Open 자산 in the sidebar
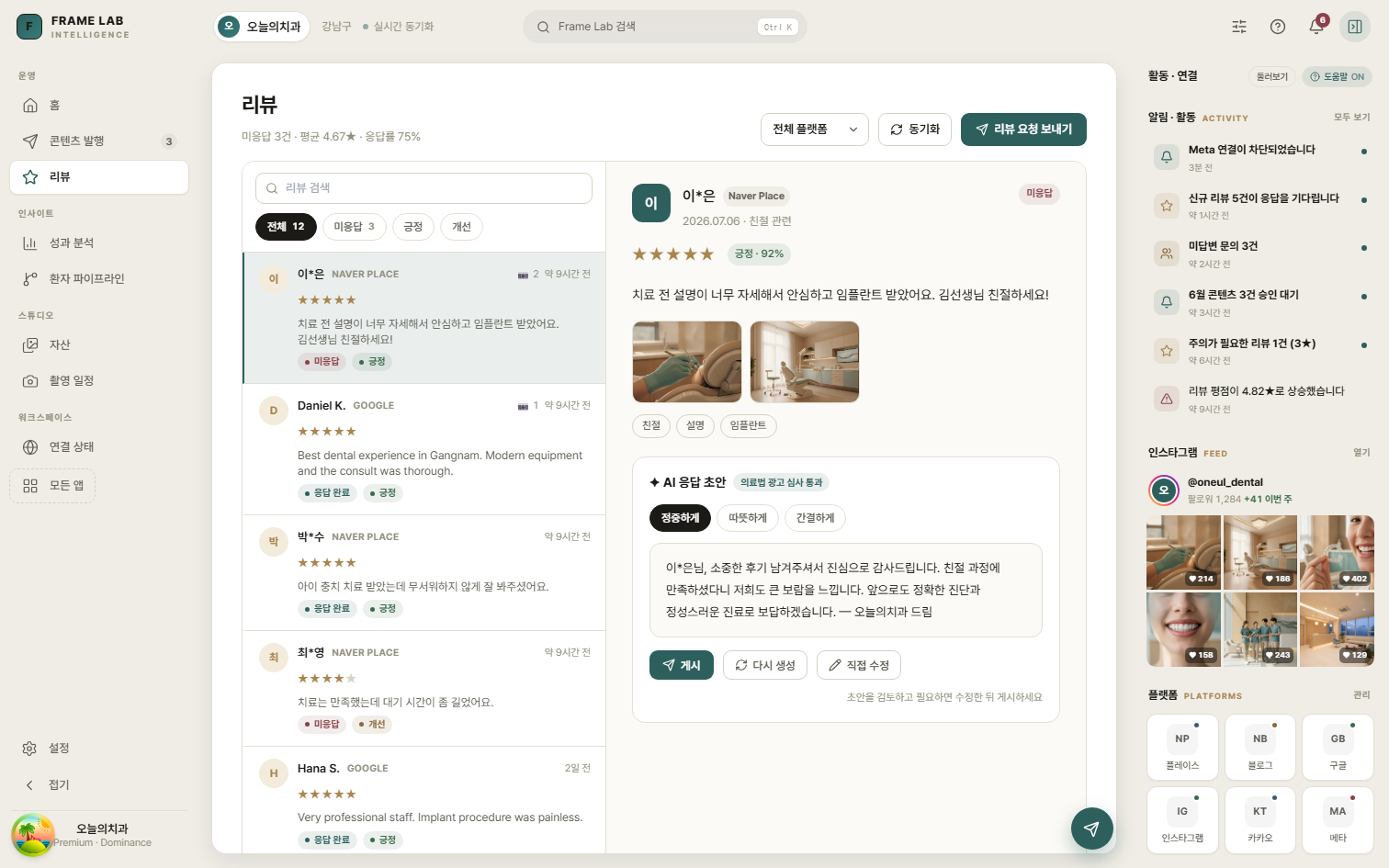The height and width of the screenshot is (868, 1389). [99, 345]
